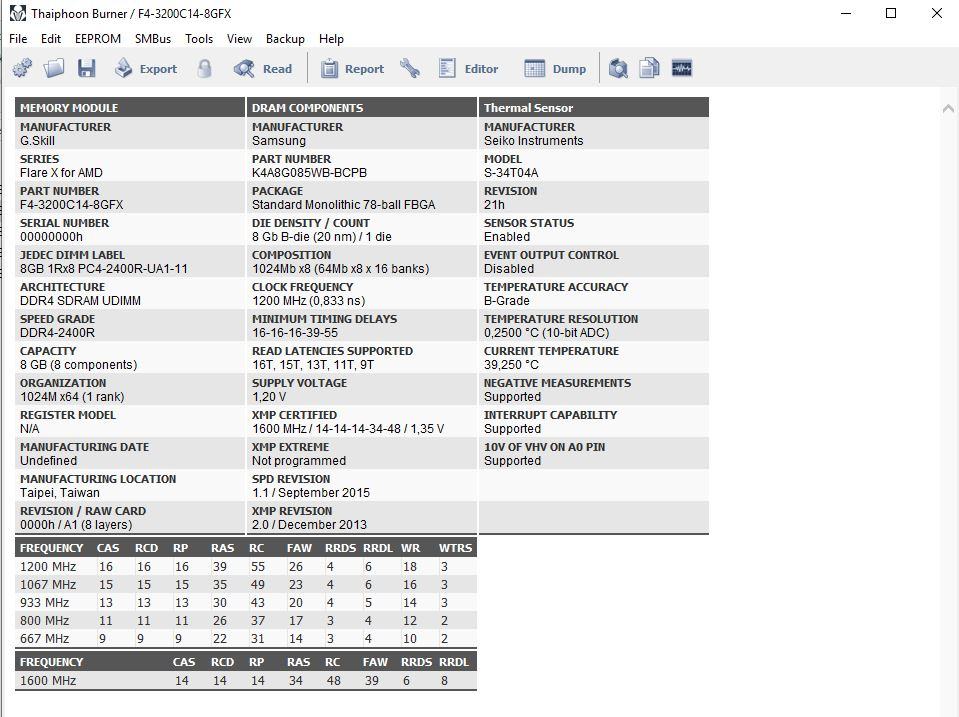This screenshot has width=959, height=717.
Task: Click the padlock write-protection icon
Action: (x=204, y=69)
